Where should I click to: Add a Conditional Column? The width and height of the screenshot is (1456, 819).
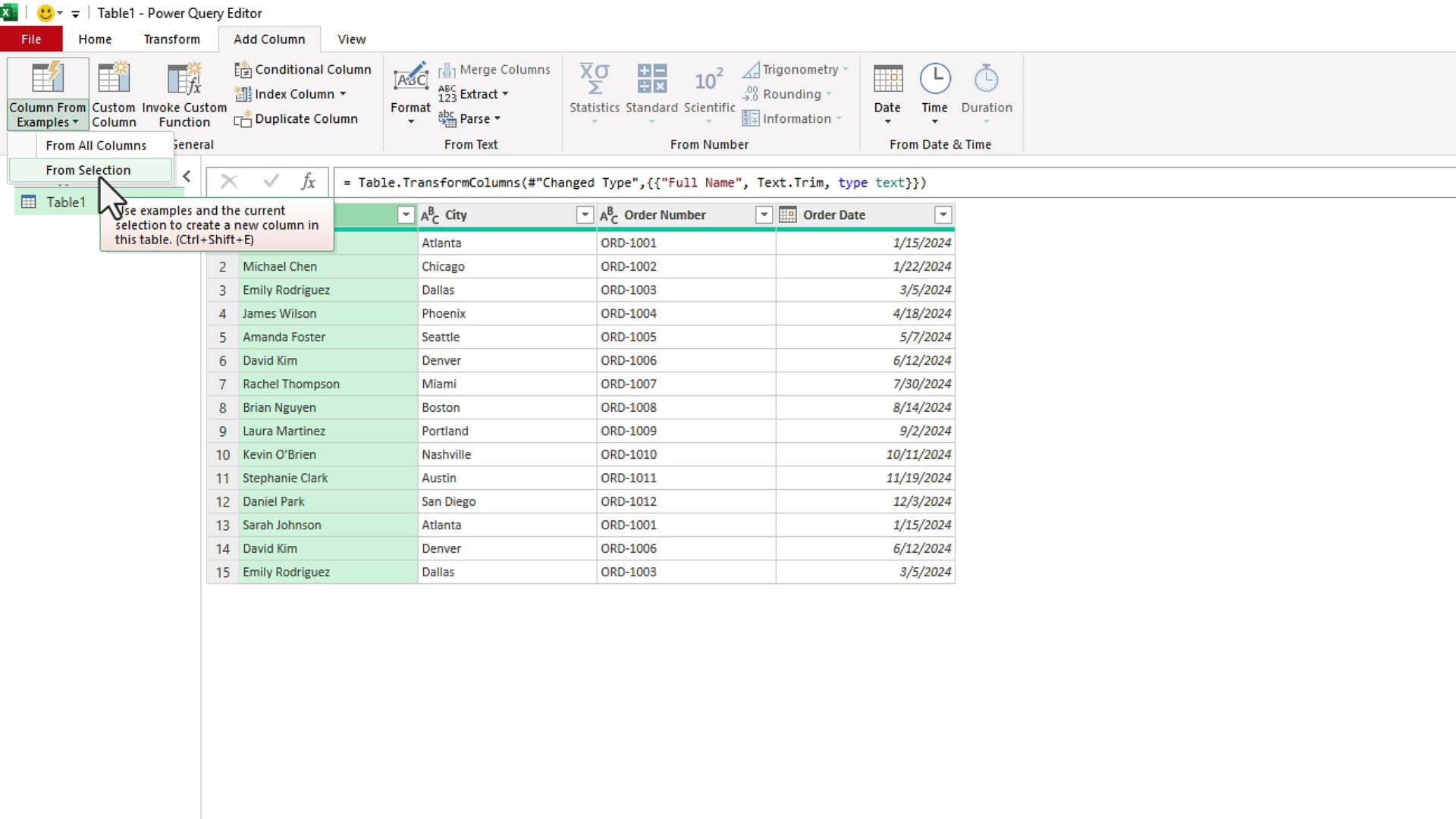tap(303, 70)
